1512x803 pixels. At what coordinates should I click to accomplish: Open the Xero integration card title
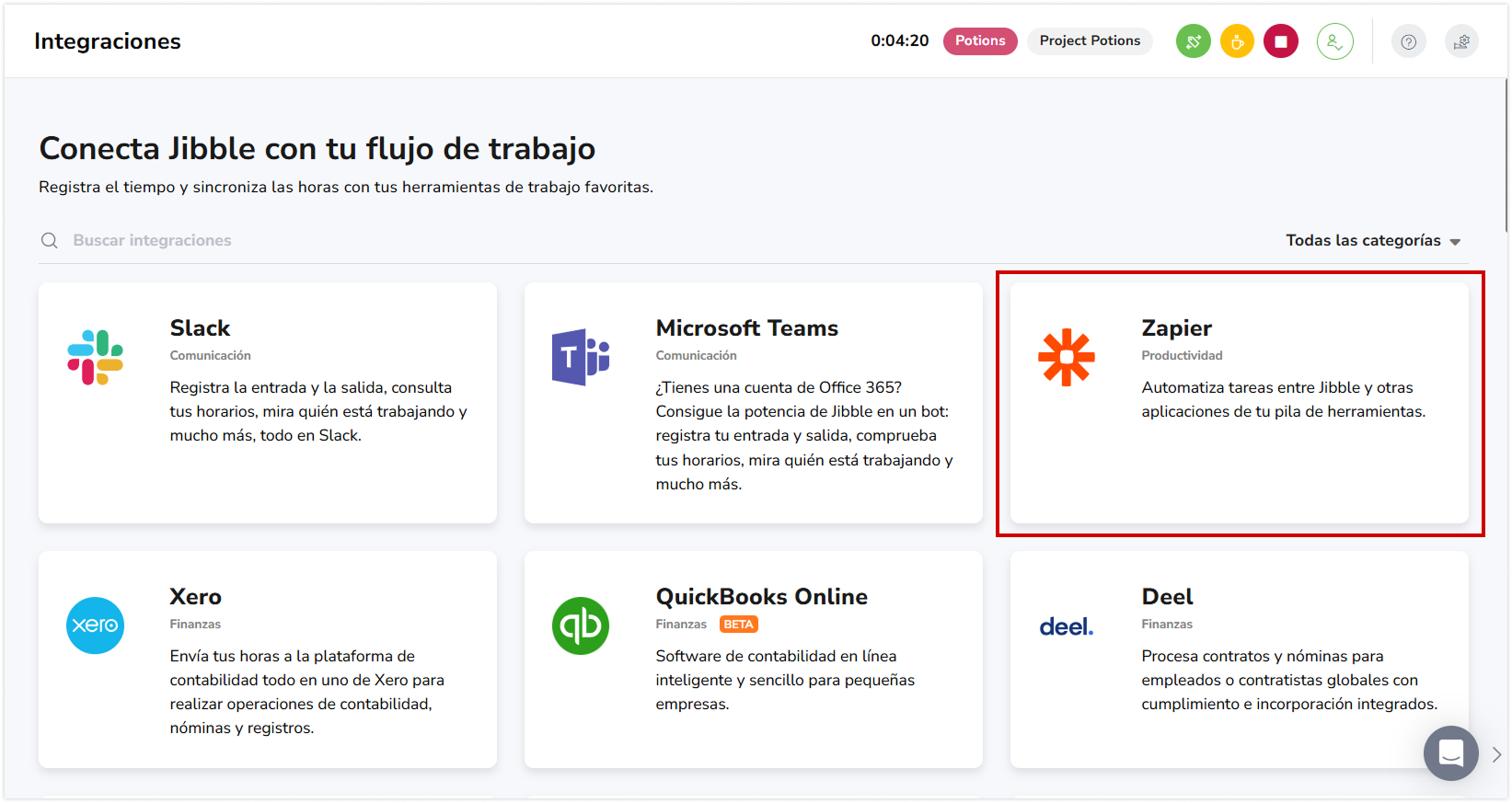(x=195, y=597)
